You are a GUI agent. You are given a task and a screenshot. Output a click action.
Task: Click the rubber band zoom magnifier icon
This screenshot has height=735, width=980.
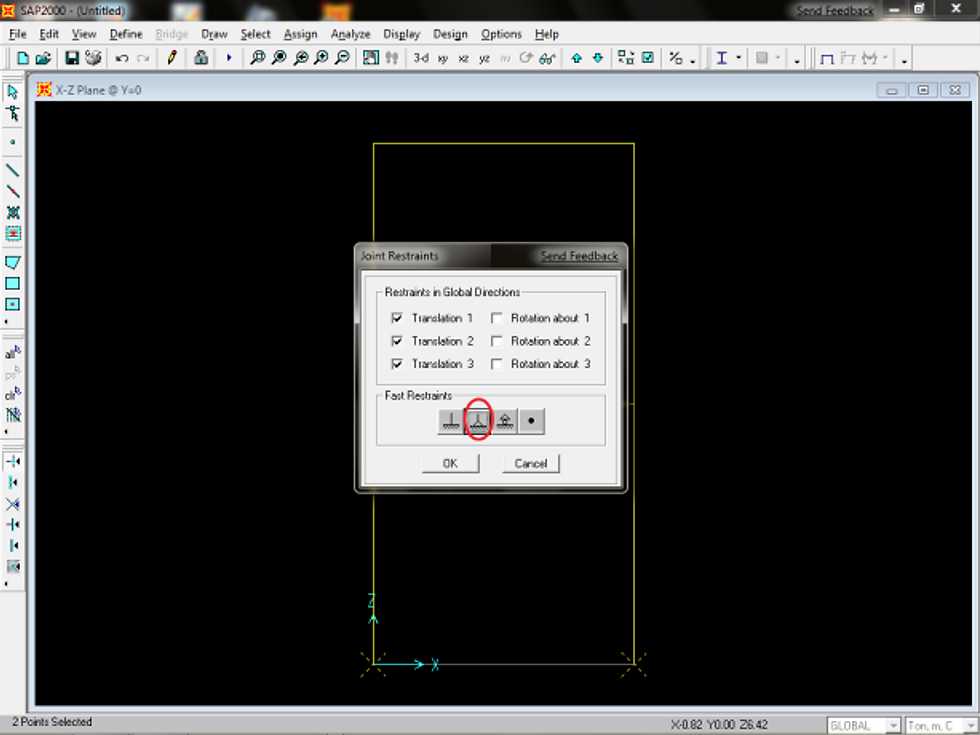point(257,58)
